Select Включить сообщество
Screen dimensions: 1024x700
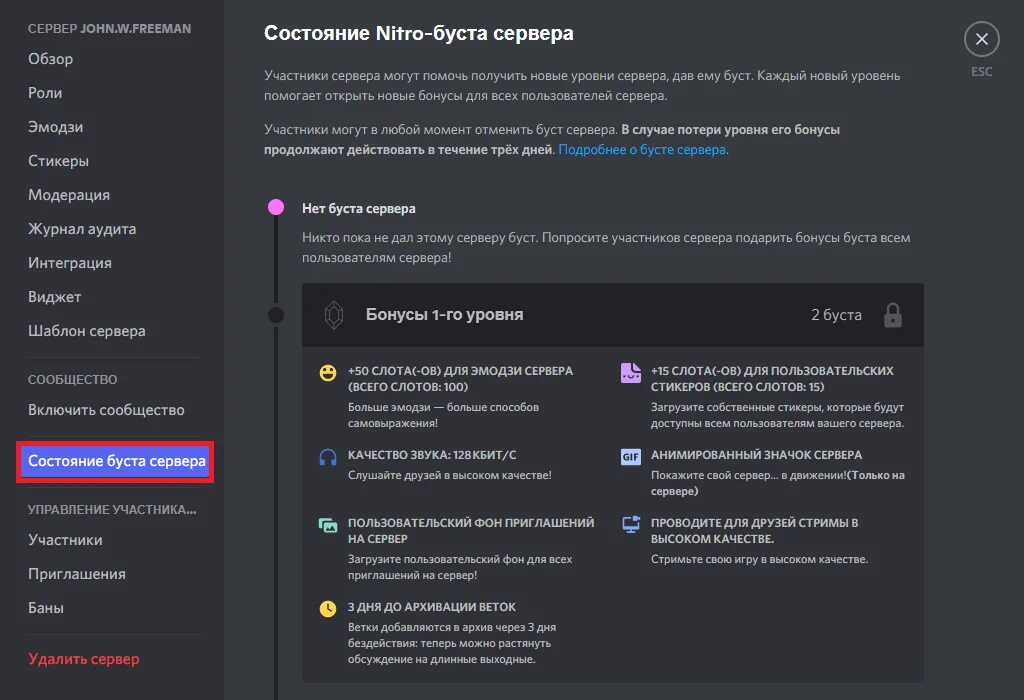106,410
